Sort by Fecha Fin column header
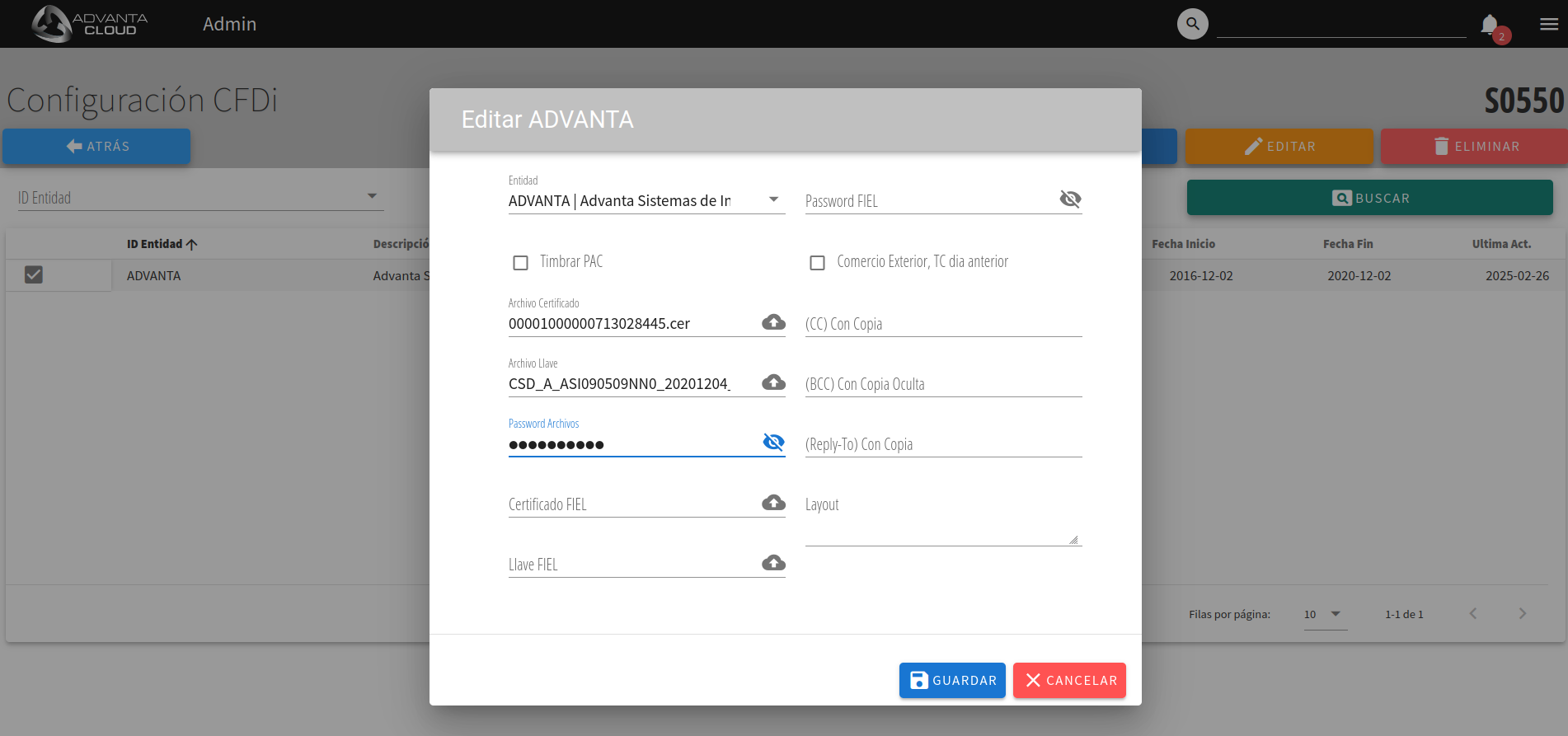The width and height of the screenshot is (1568, 736). click(x=1348, y=244)
